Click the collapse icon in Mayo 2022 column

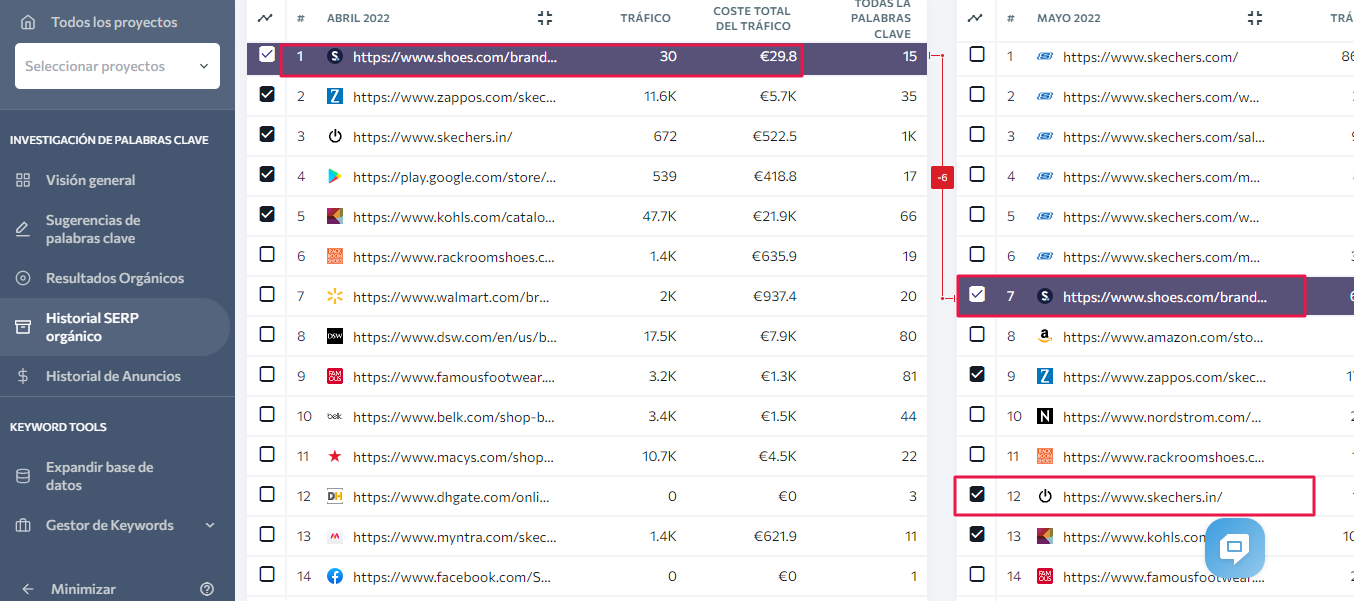pyautogui.click(x=1255, y=18)
